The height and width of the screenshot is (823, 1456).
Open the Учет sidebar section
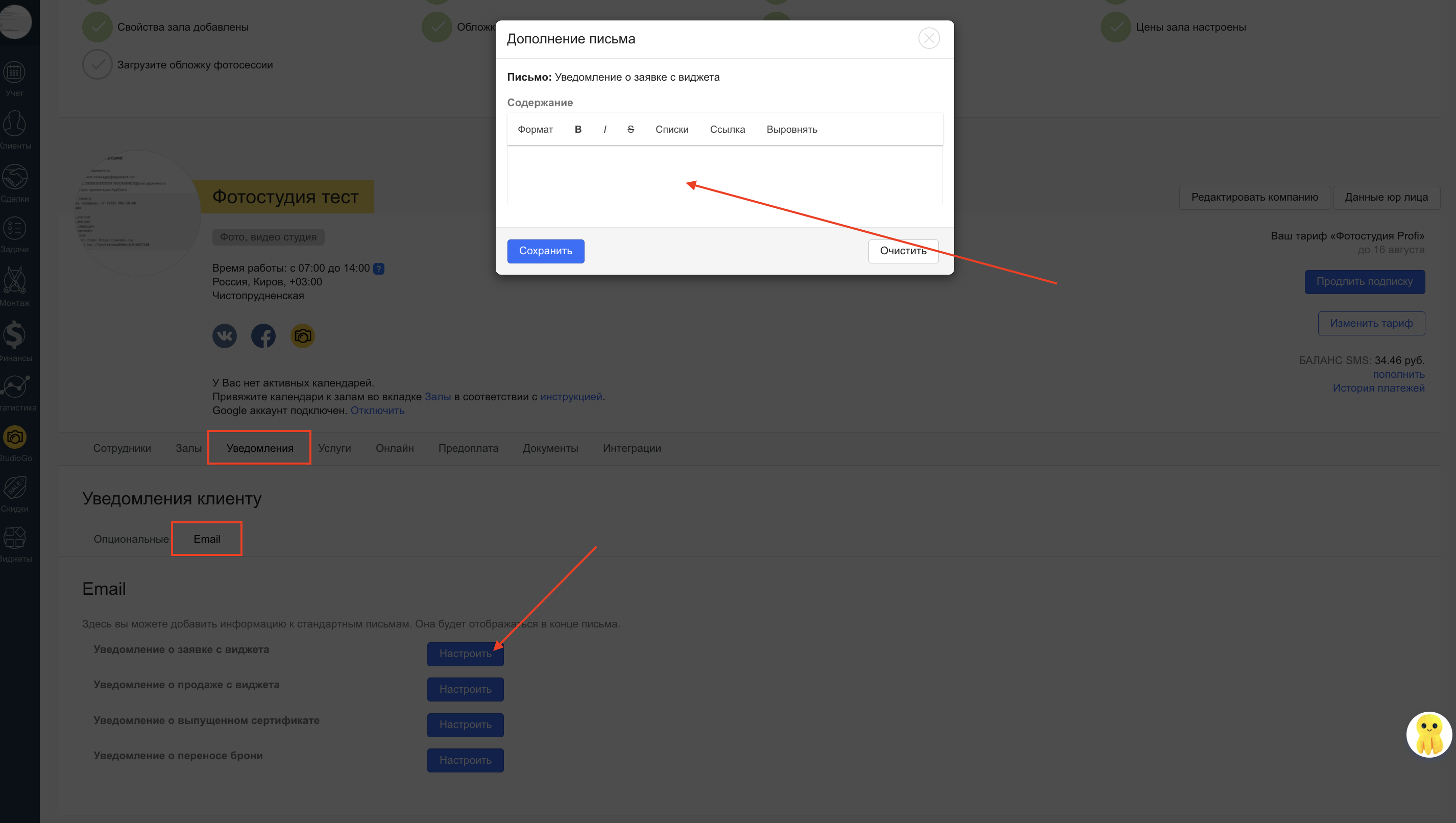point(14,79)
